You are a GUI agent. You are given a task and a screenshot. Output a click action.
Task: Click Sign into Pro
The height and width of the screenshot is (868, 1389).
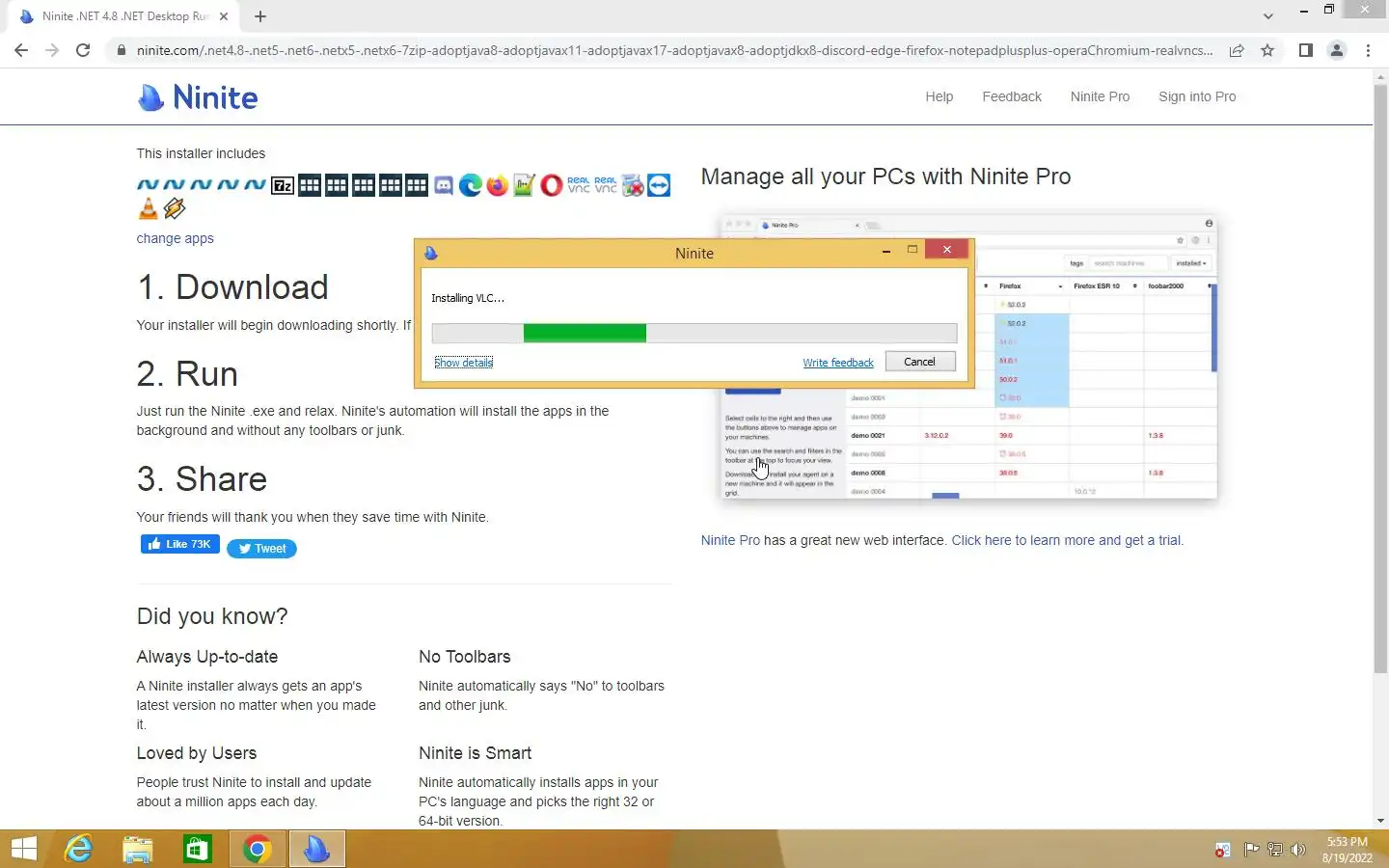(x=1197, y=96)
